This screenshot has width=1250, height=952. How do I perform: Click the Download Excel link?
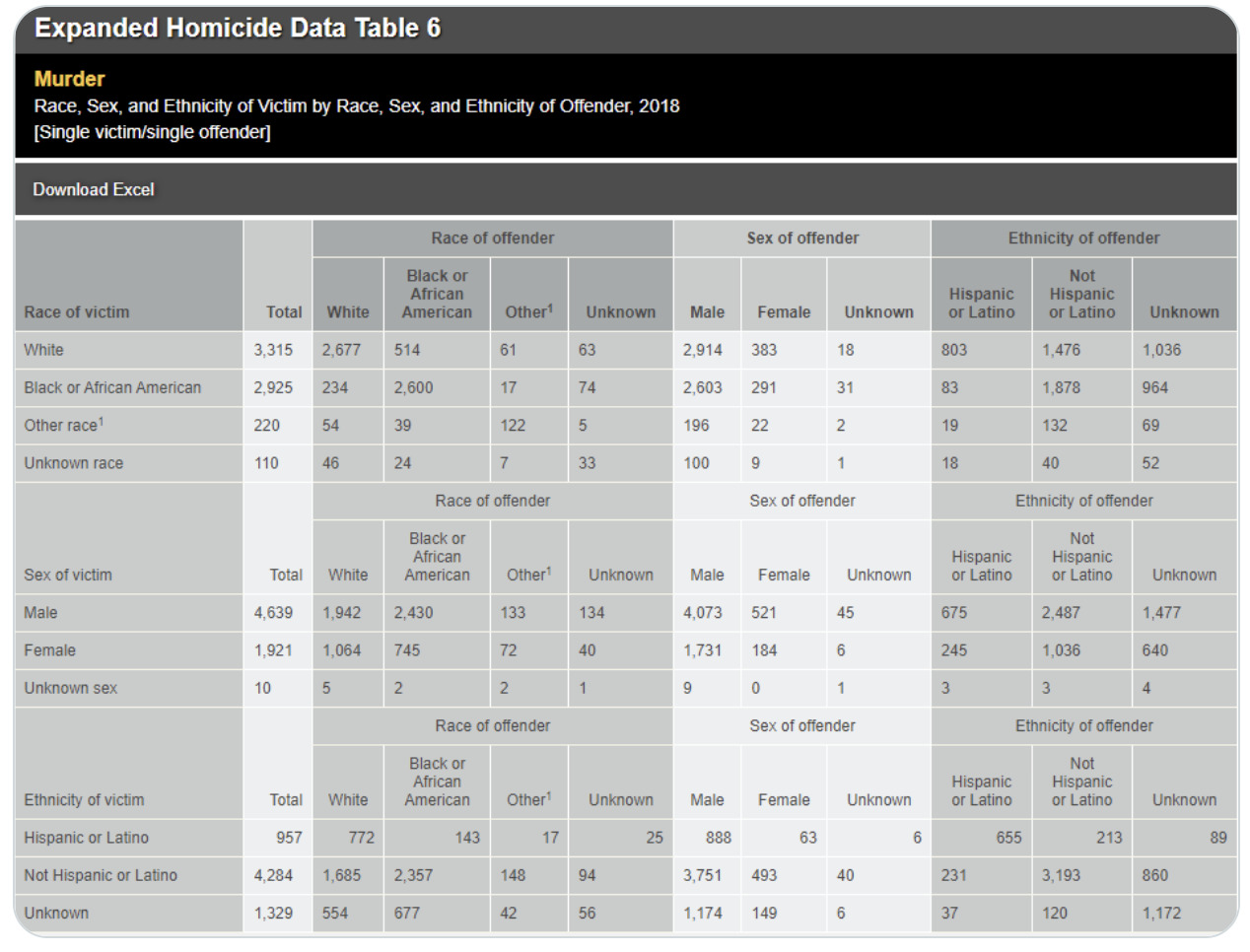[94, 189]
